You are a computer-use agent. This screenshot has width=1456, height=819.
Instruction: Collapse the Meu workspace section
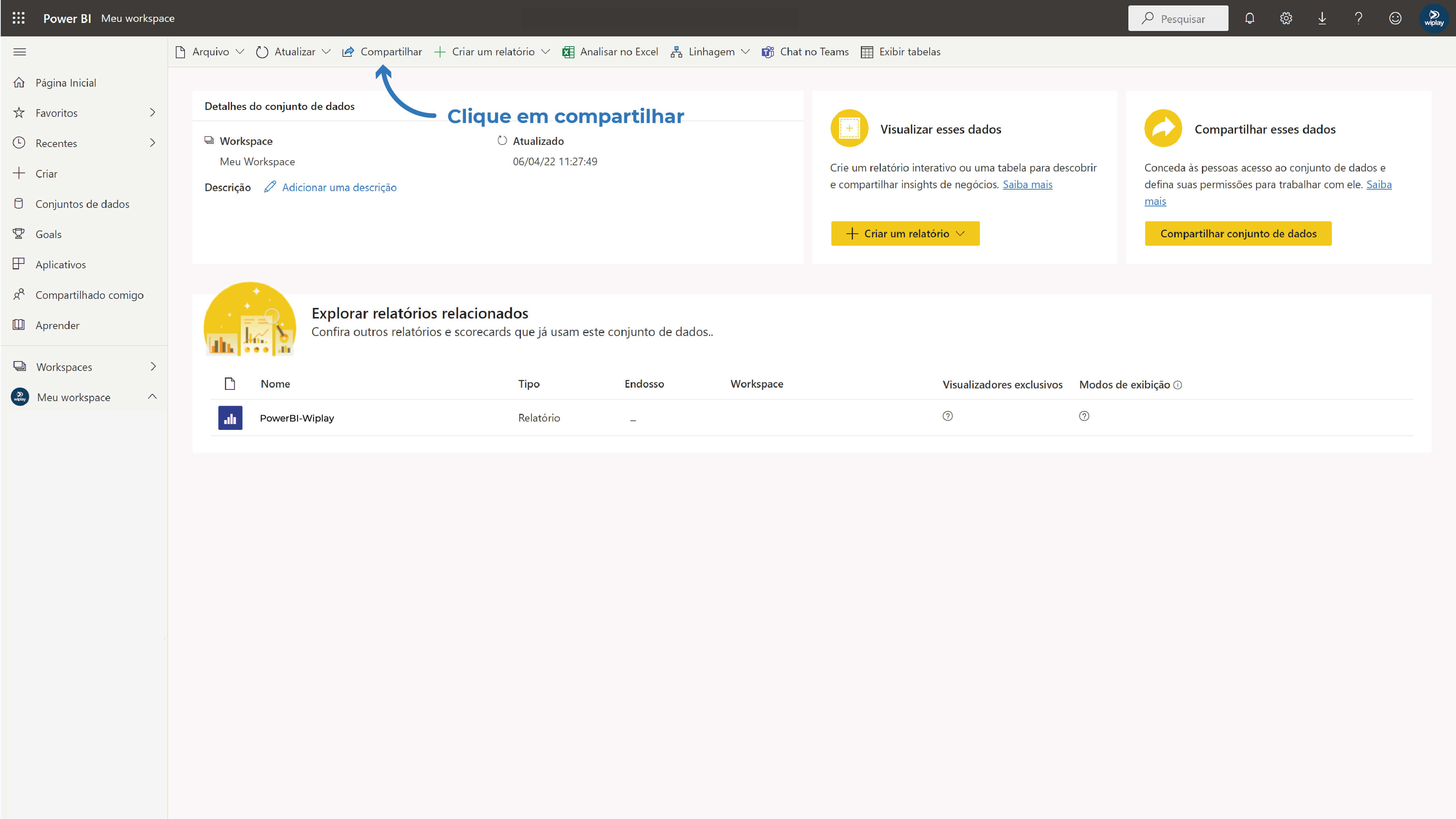(152, 397)
